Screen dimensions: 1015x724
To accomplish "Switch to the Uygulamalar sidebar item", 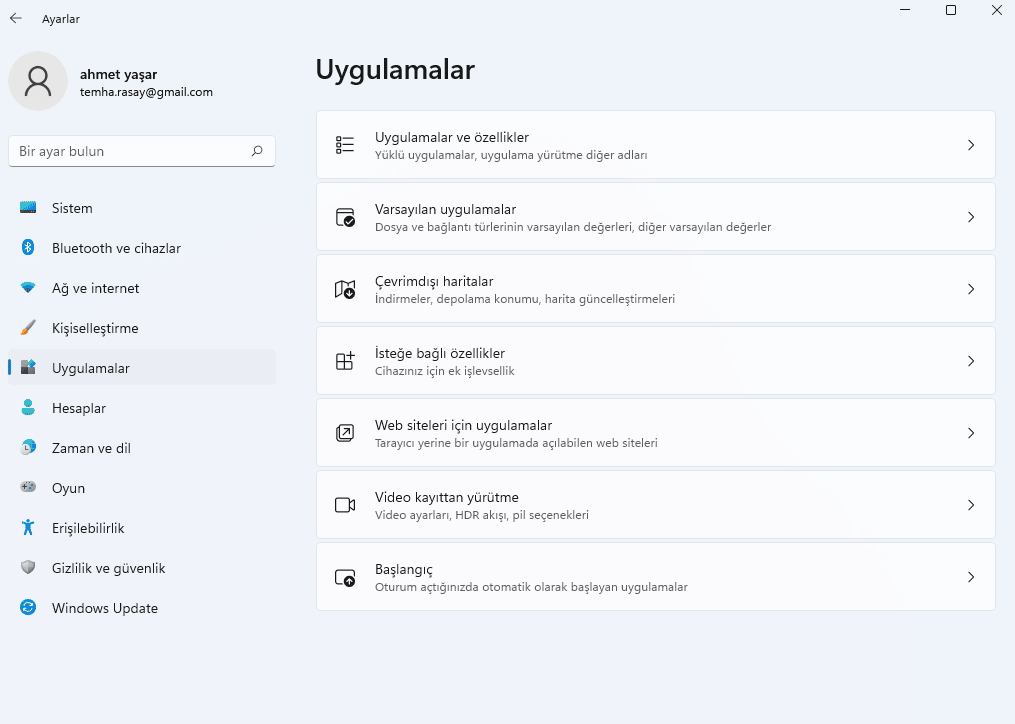I will pyautogui.click(x=90, y=368).
